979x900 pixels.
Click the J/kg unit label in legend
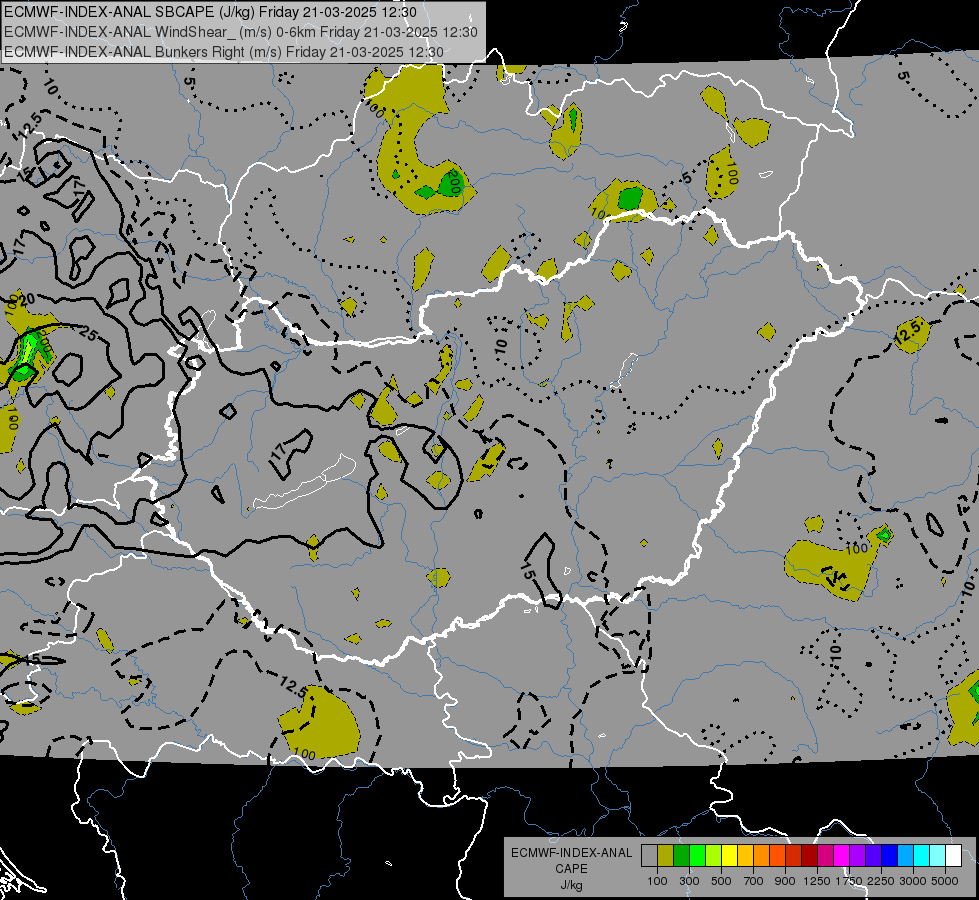(x=571, y=885)
